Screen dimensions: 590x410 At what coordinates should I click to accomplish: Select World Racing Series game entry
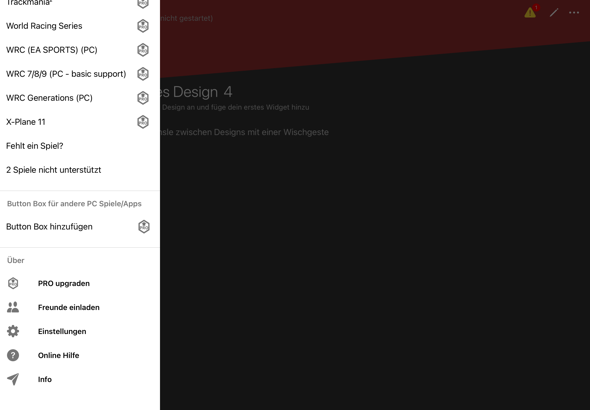pyautogui.click(x=80, y=26)
